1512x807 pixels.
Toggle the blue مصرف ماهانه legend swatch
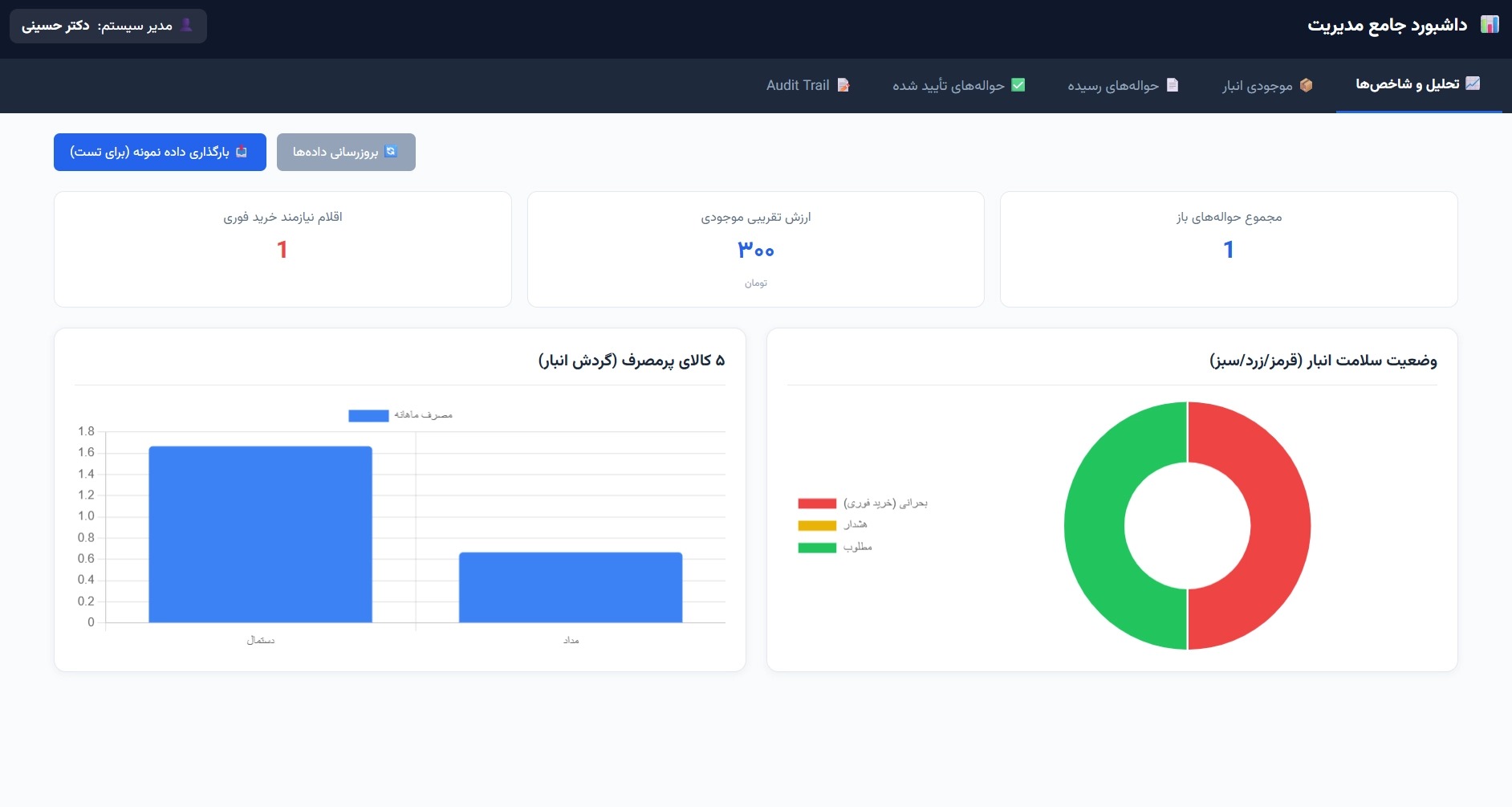[368, 416]
